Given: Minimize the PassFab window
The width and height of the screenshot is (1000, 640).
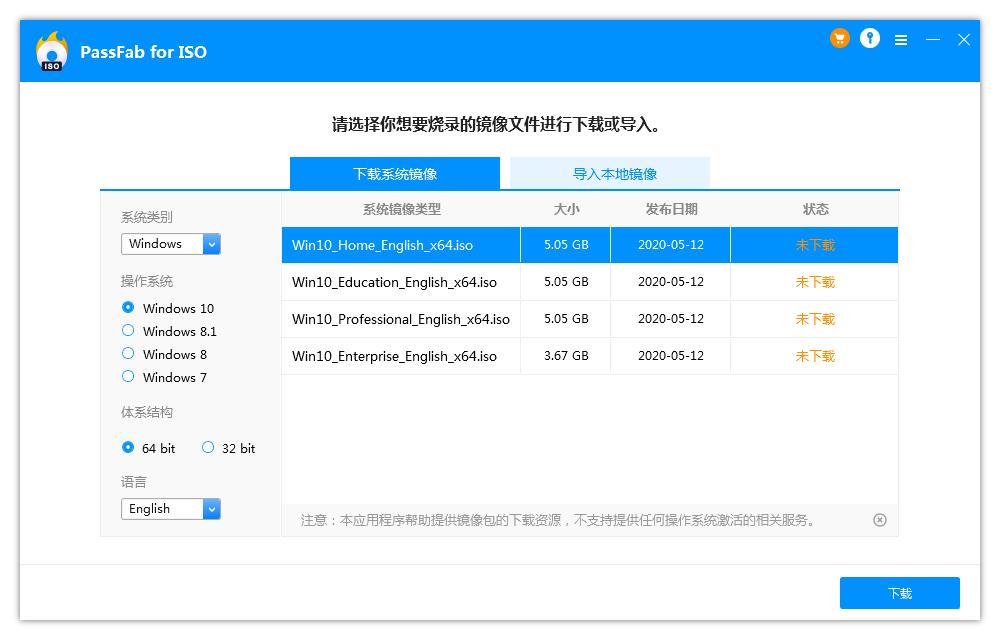Looking at the screenshot, I should [933, 39].
